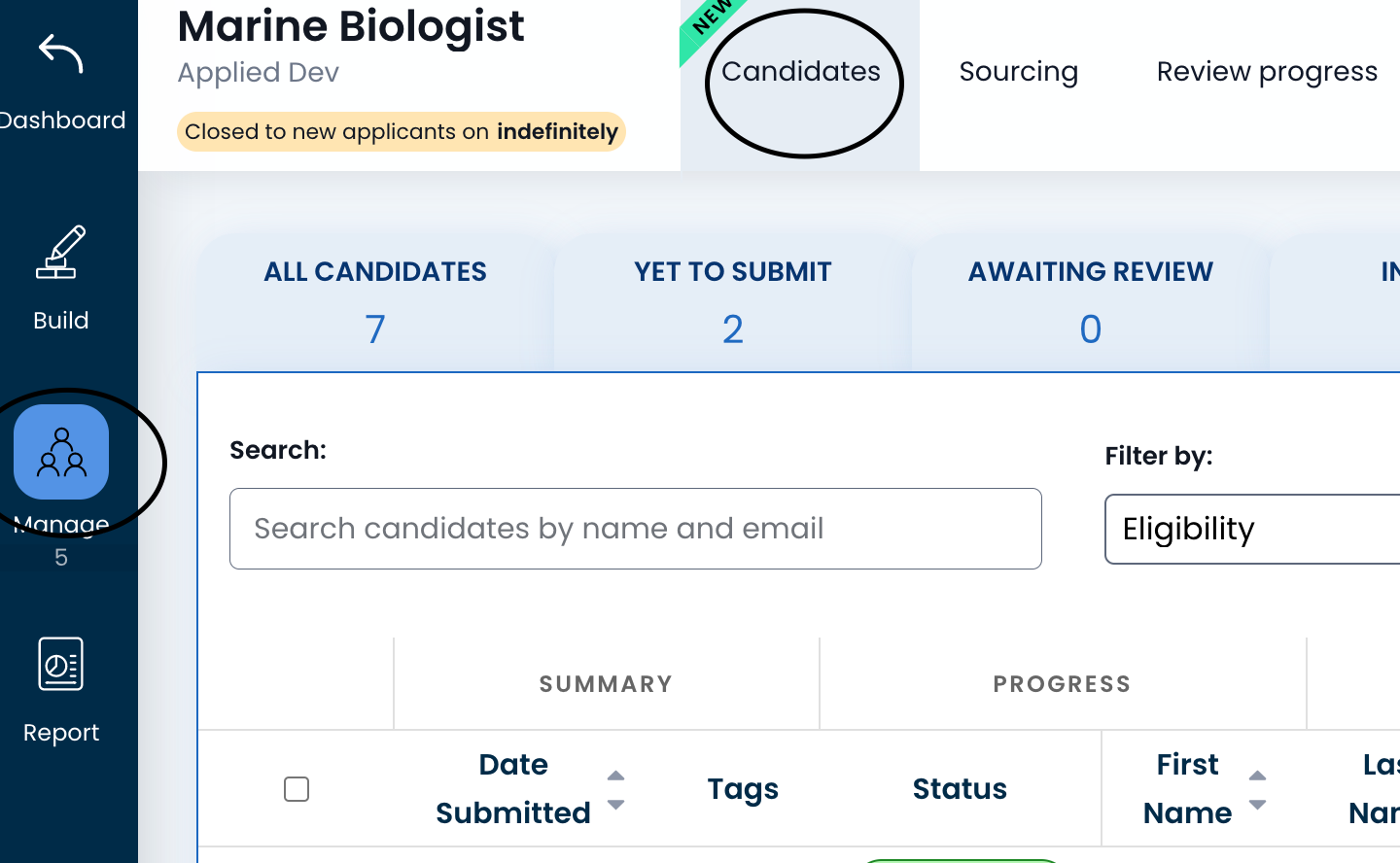Show All Candidates count card
Image resolution: width=1400 pixels, height=863 pixels.
[x=375, y=301]
